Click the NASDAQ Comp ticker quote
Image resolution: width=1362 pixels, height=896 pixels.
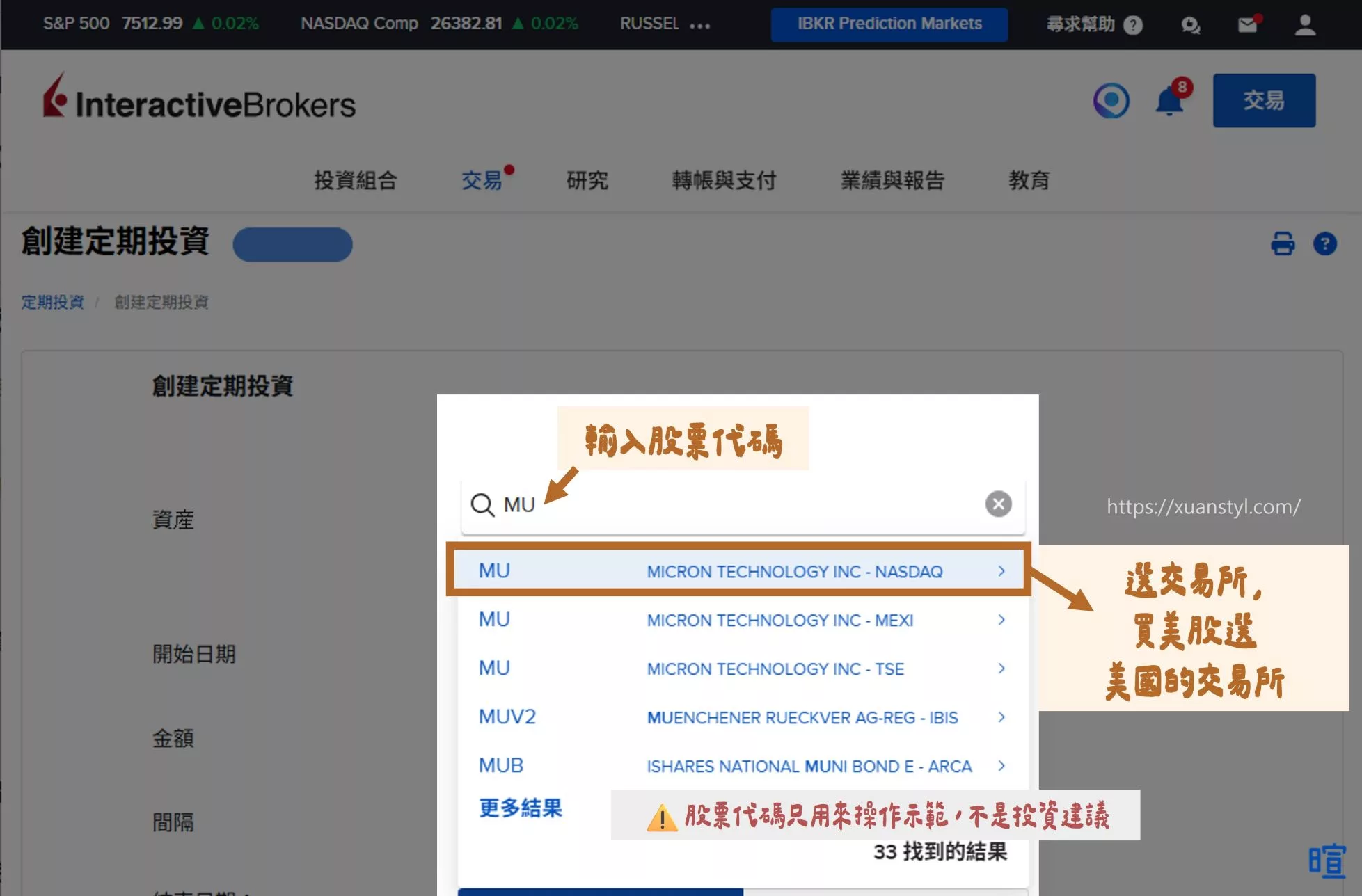439,24
